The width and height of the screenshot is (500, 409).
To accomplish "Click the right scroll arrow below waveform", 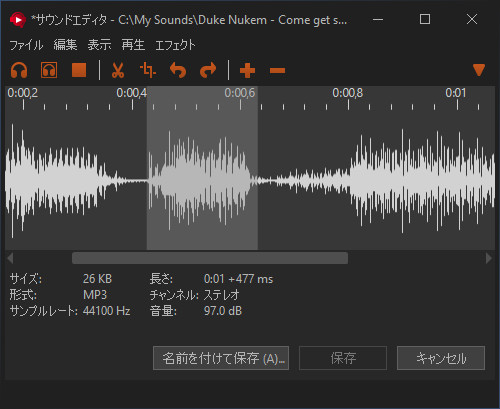I will click(489, 258).
